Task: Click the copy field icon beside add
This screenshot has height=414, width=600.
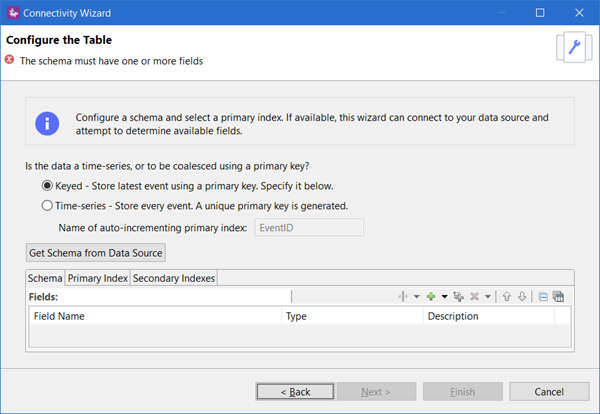Action: [458, 297]
